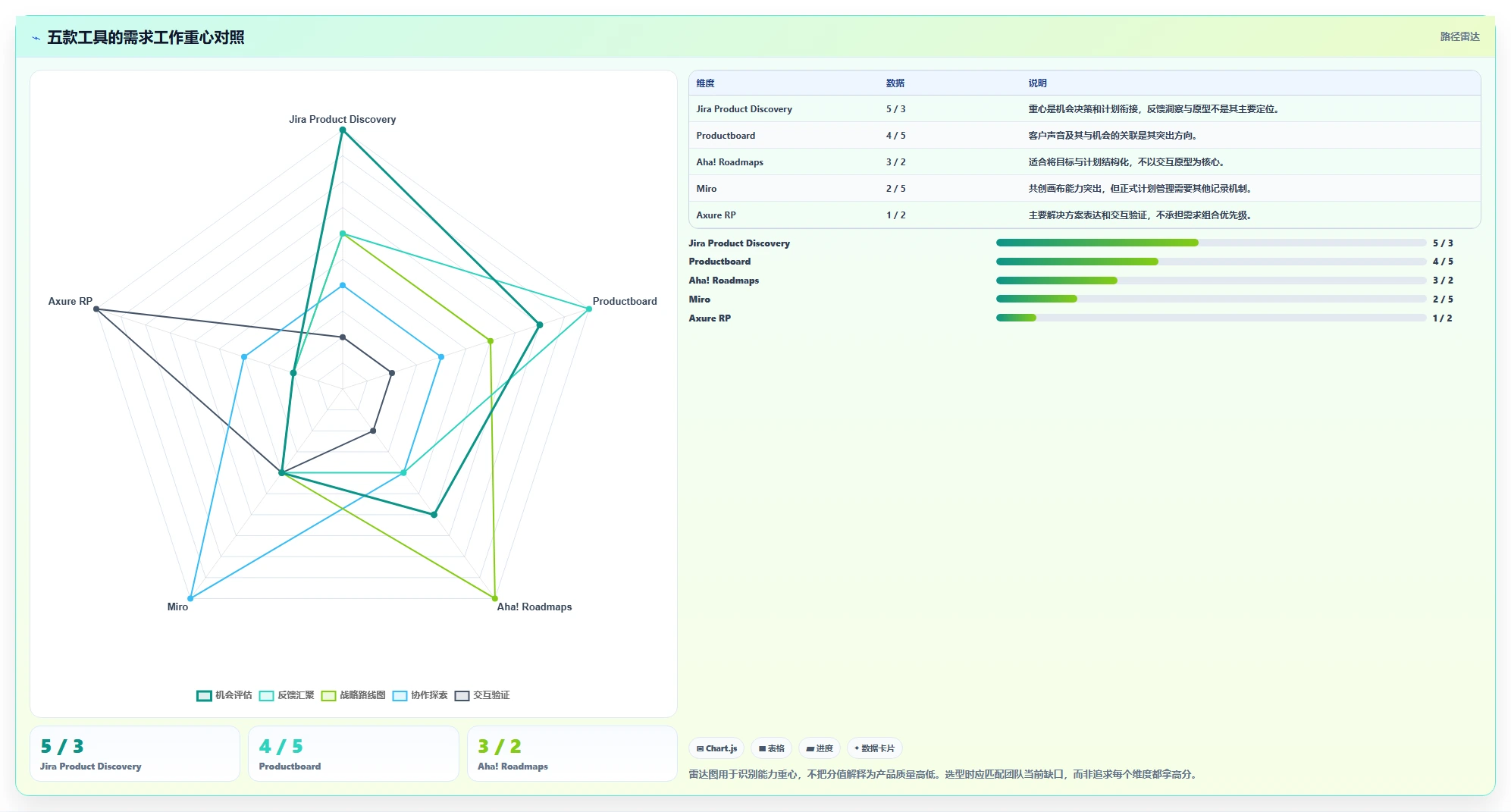This screenshot has width=1511, height=812.
Task: Click the Productboard radar axis label
Action: [625, 301]
